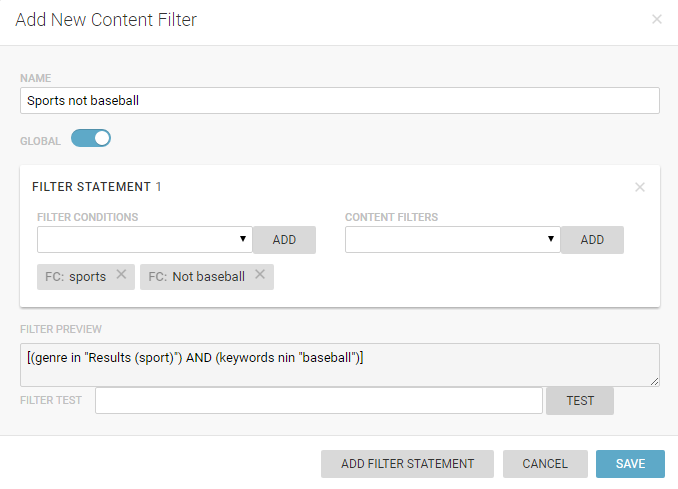Edit the Name field 'Sports not baseball'

coord(339,101)
